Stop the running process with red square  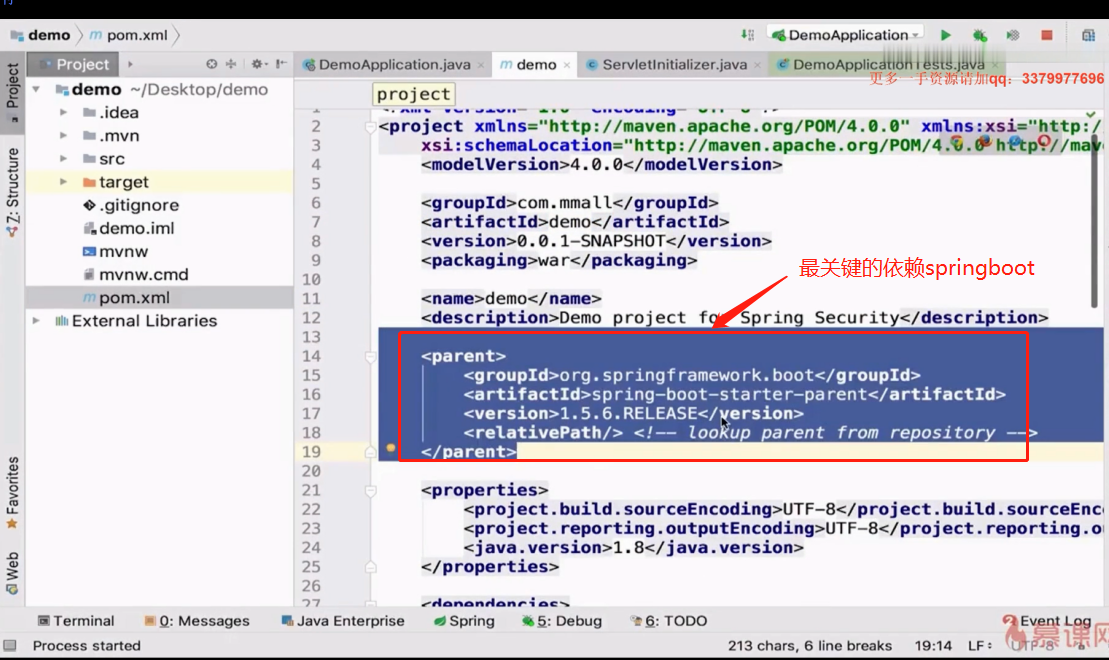(1047, 35)
